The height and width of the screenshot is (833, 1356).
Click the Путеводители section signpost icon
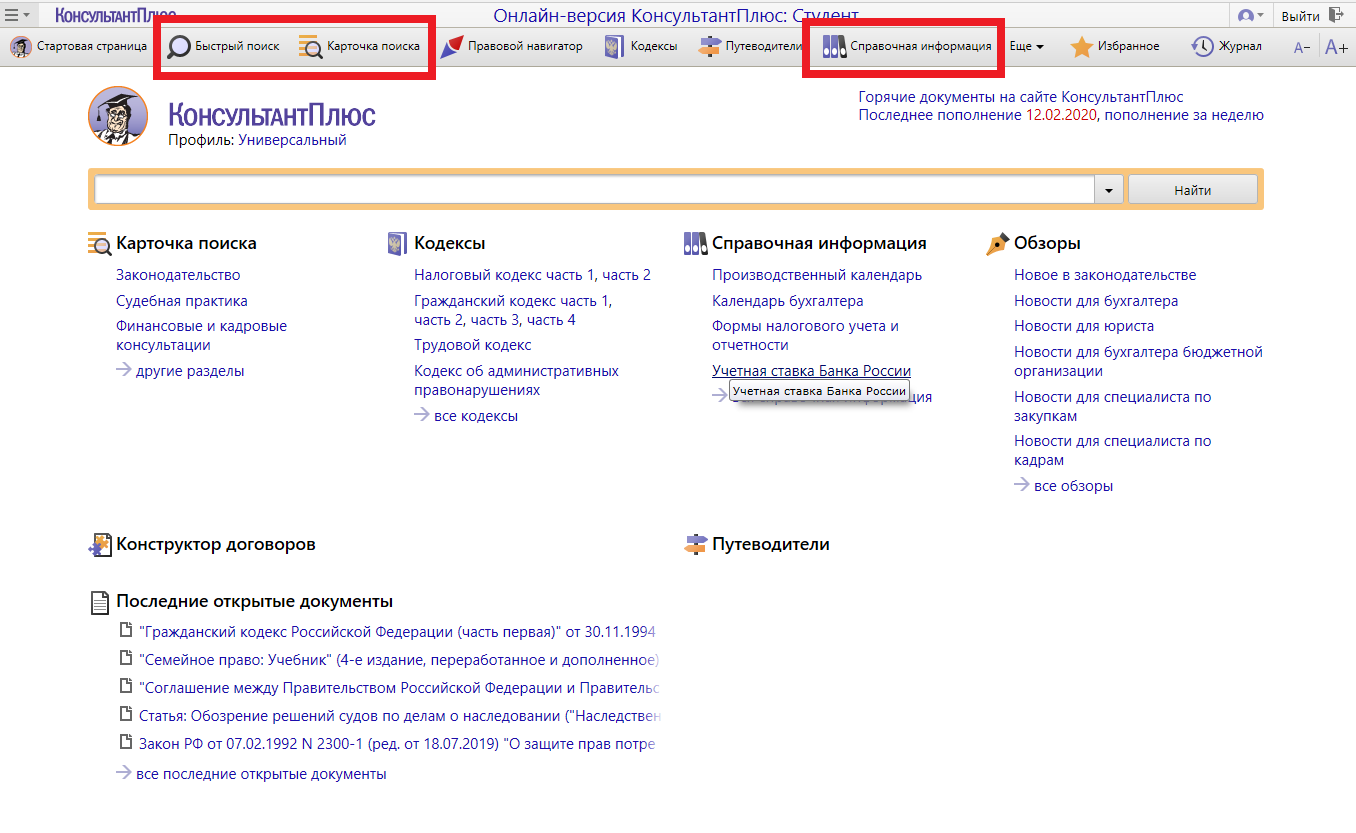pyautogui.click(x=695, y=544)
